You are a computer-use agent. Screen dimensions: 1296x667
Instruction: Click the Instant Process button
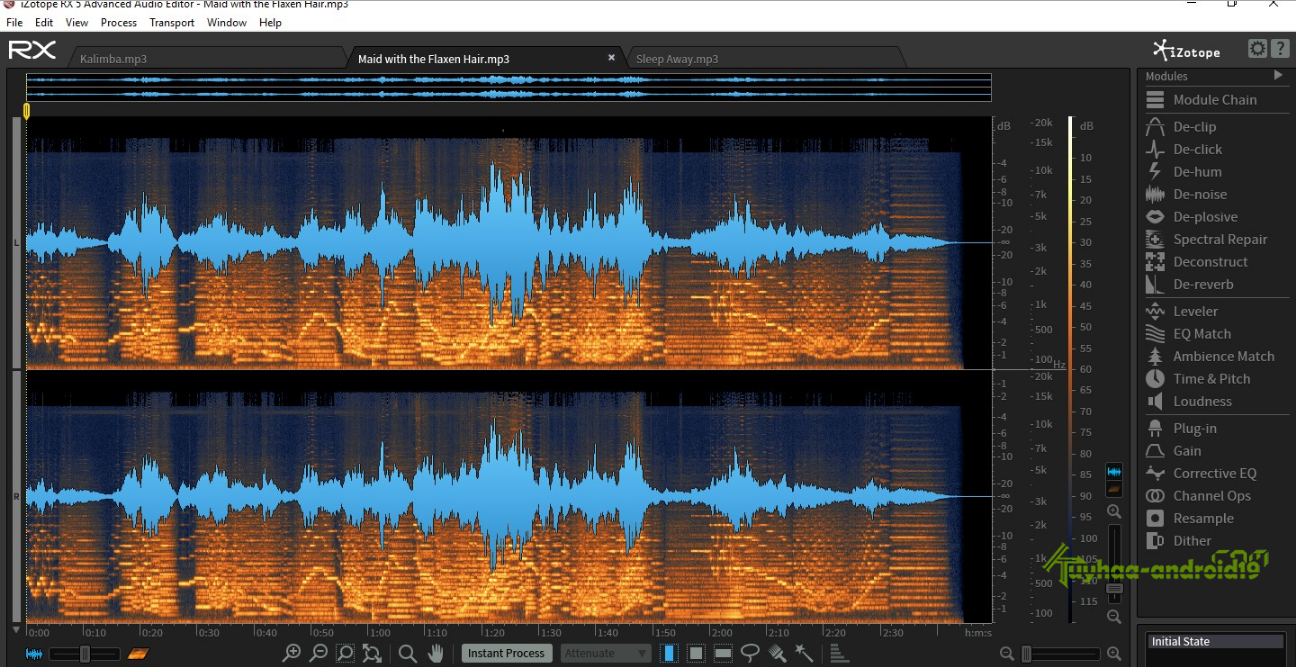tap(506, 653)
